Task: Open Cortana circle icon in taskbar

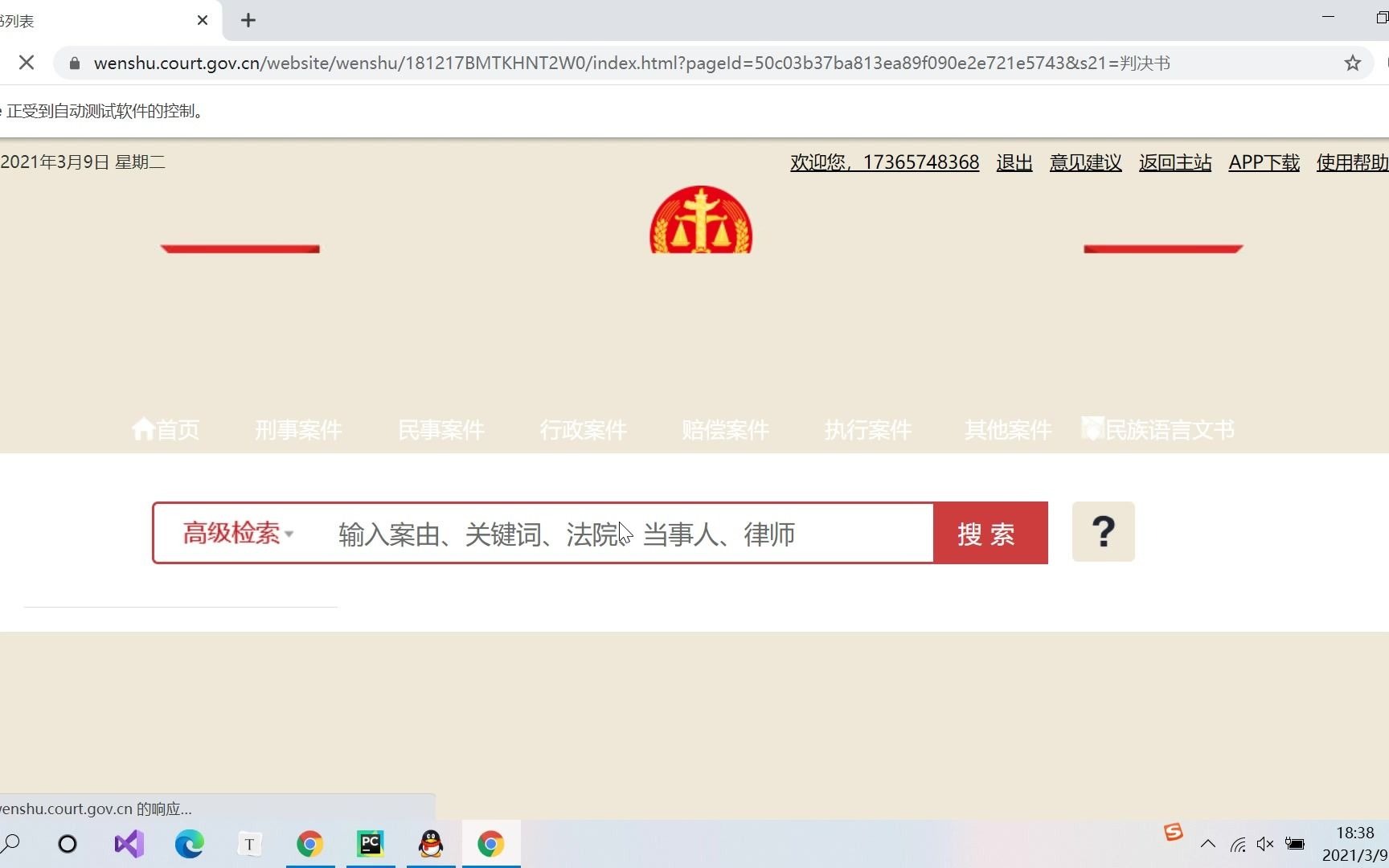Action: 68,844
